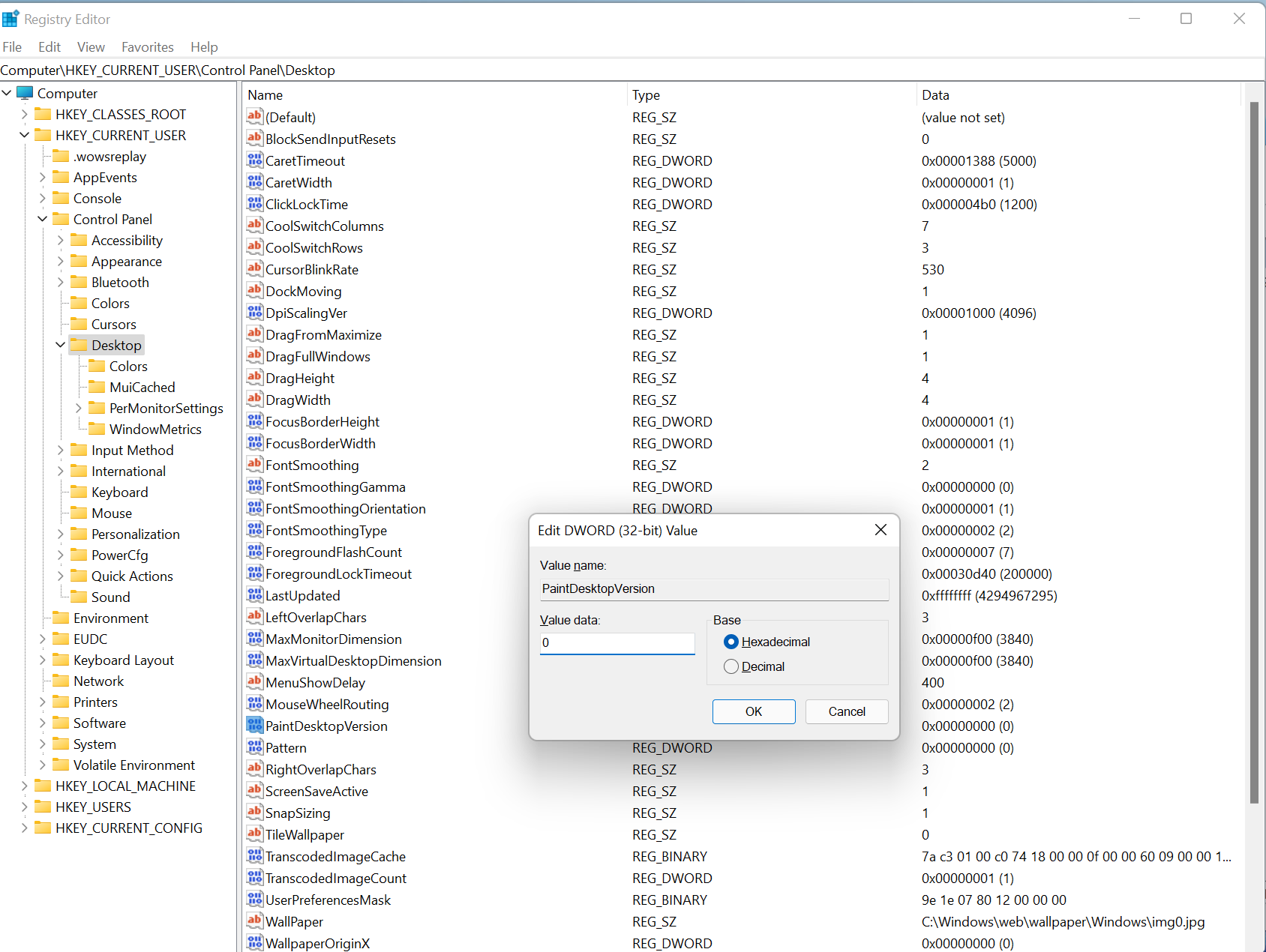Select the WallpaperOriginX value row

point(742,943)
